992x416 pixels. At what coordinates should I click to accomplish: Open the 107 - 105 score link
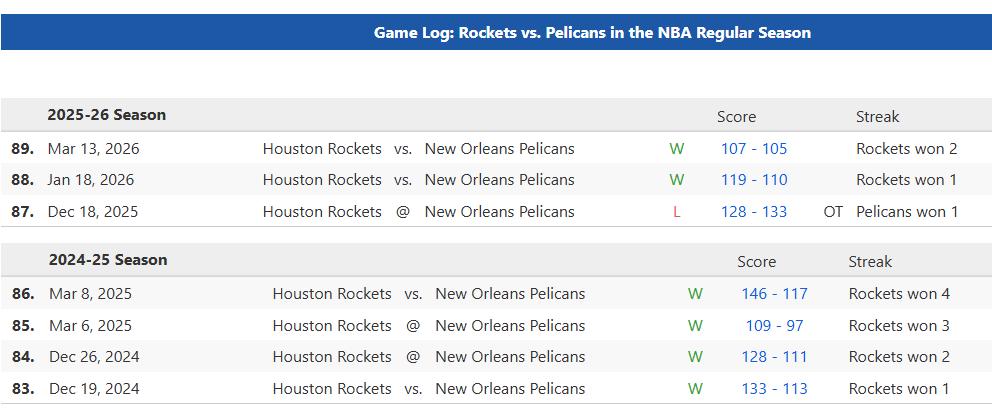pos(753,149)
